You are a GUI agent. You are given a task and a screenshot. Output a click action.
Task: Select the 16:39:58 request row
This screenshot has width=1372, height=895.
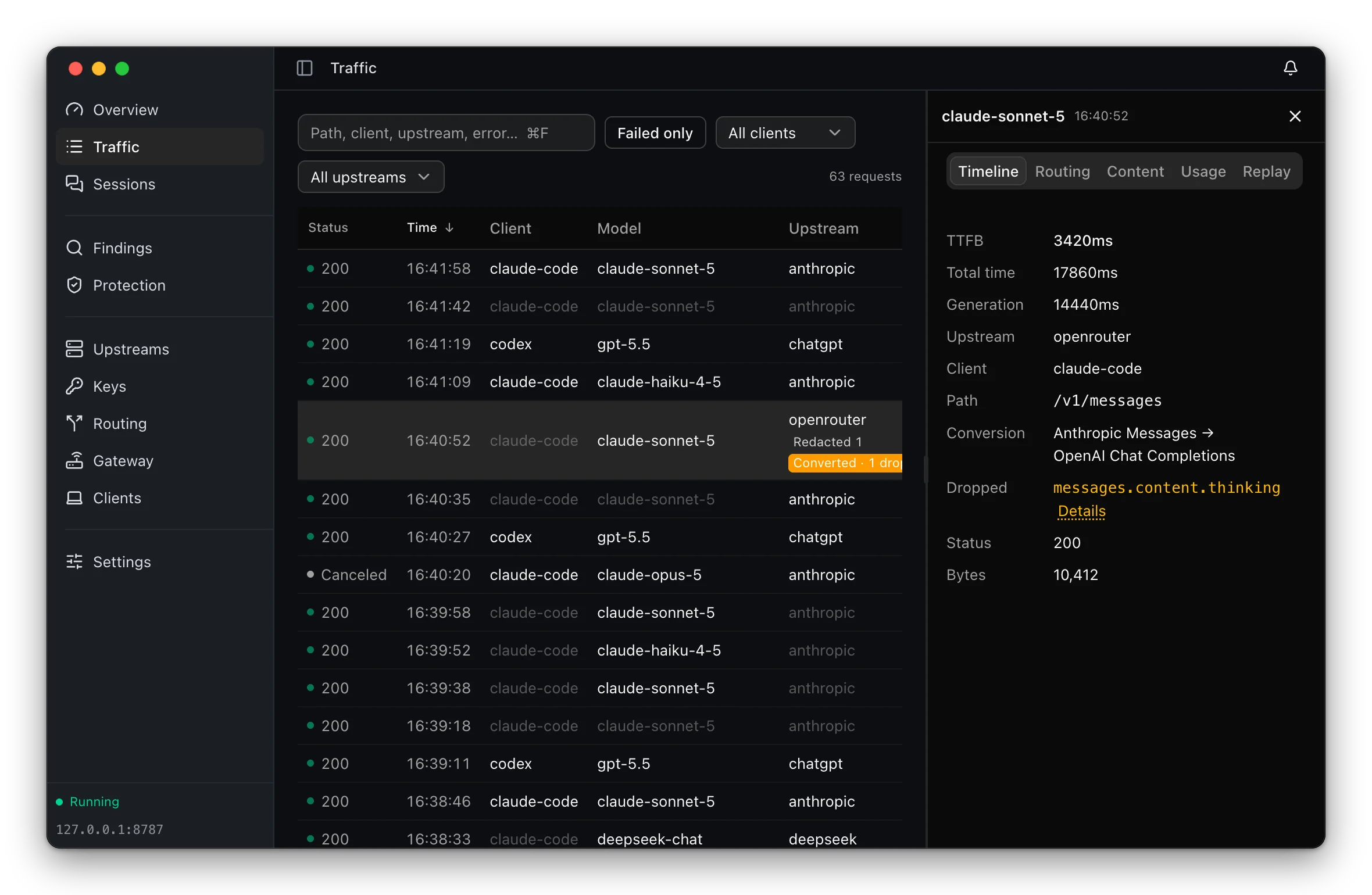pyautogui.click(x=600, y=613)
